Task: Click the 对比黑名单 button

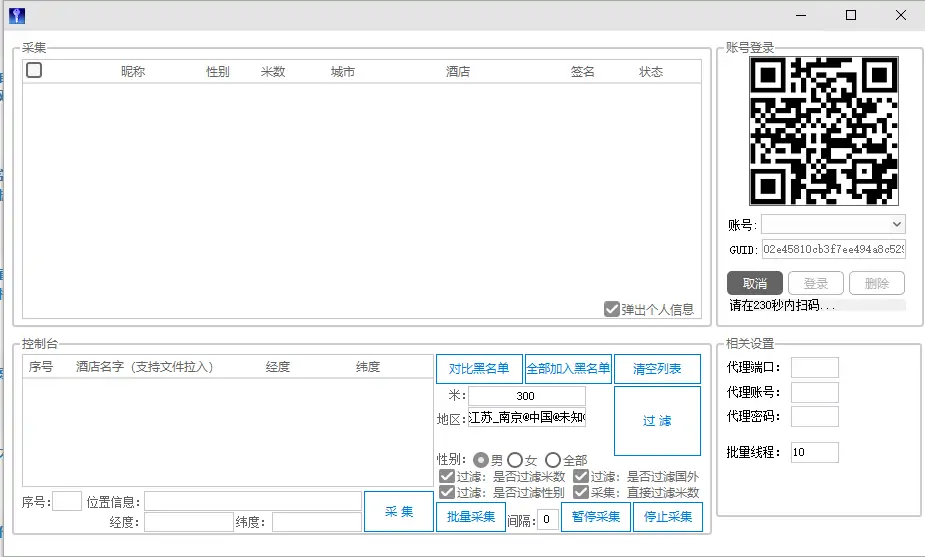Action: [479, 369]
